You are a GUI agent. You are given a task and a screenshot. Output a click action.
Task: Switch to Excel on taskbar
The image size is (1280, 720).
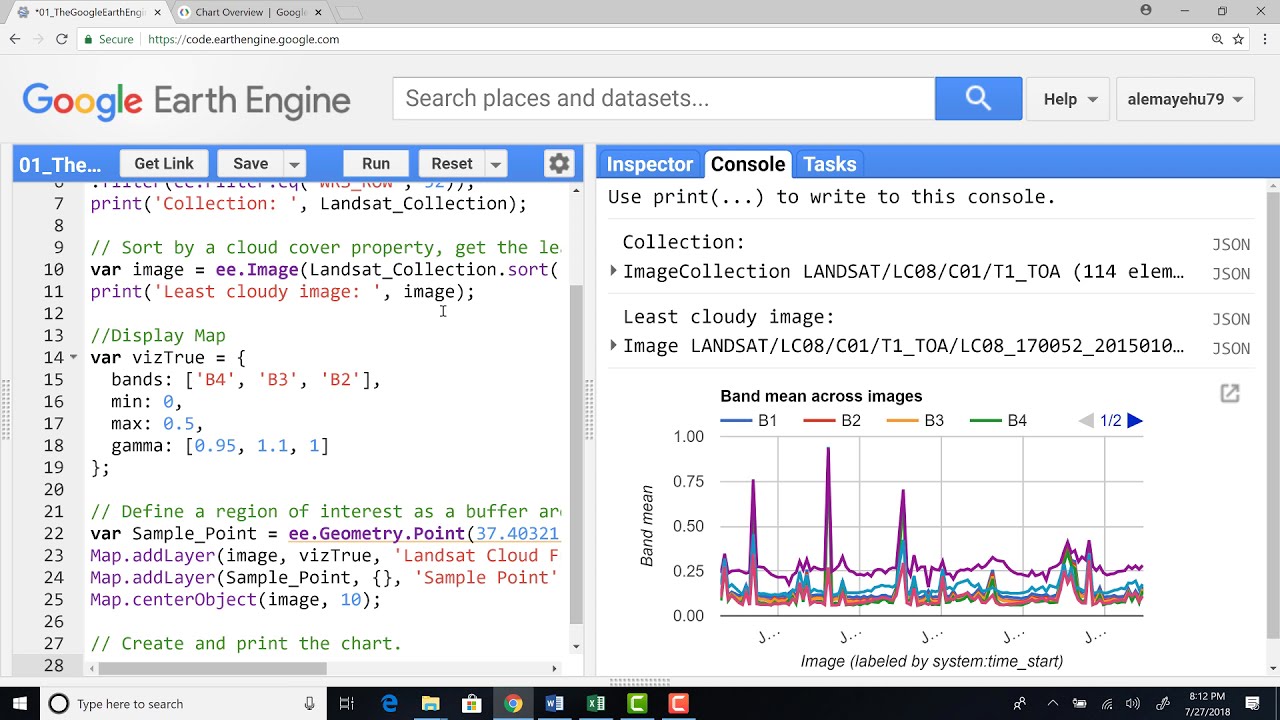point(596,703)
